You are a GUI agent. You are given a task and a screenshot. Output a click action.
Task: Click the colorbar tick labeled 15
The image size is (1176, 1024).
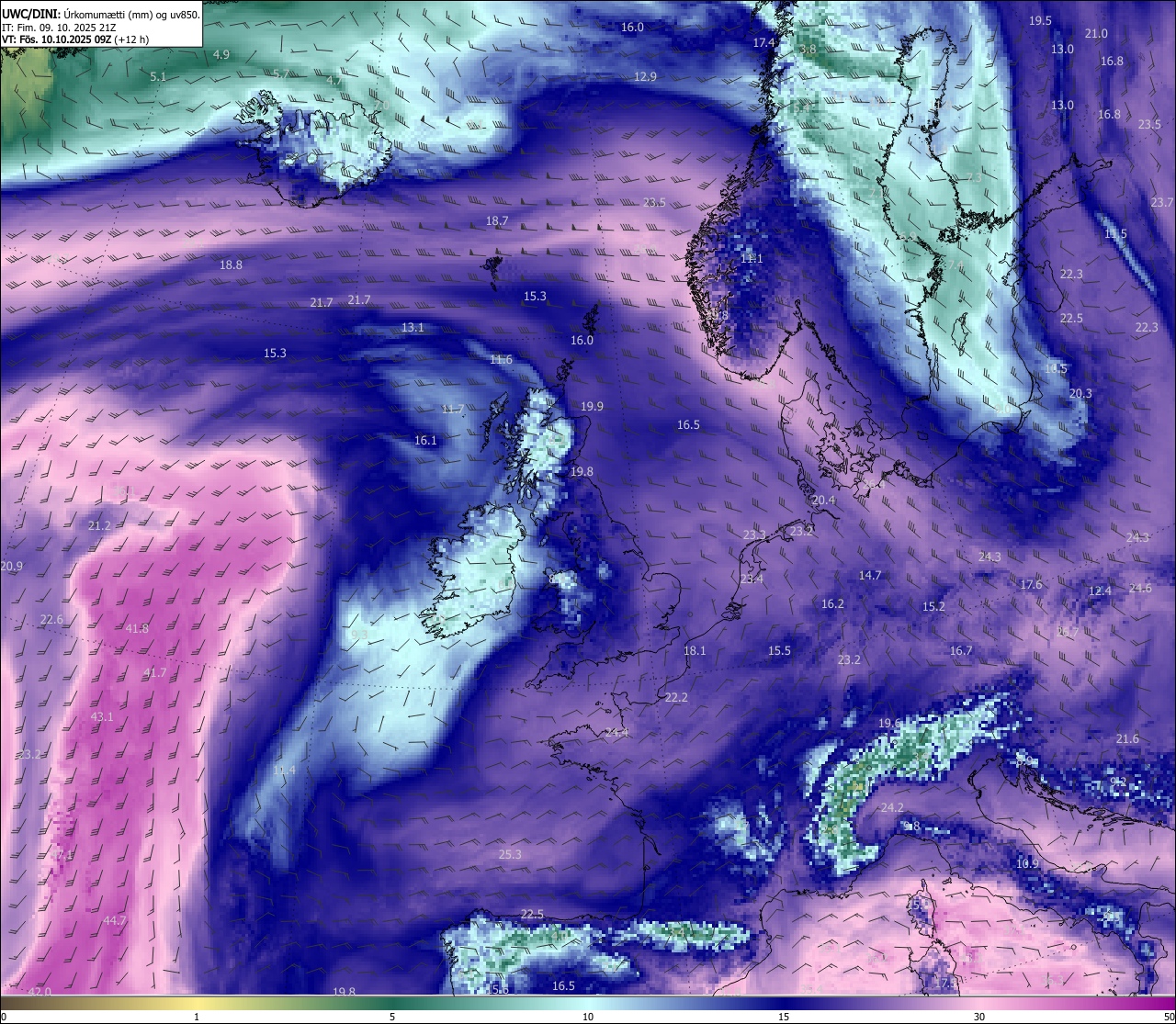[784, 1017]
